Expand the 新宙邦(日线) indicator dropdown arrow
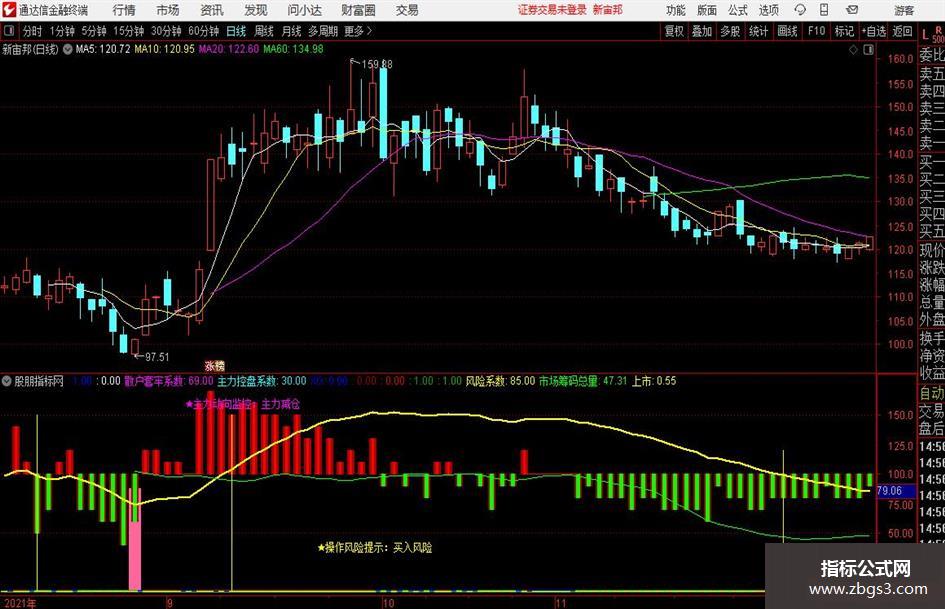This screenshot has height=609, width=945. (67, 49)
